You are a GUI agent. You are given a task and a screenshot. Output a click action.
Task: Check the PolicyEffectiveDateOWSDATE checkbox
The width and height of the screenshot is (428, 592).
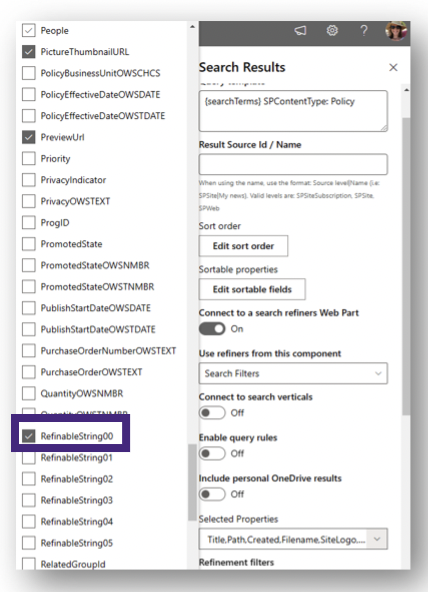[29, 94]
